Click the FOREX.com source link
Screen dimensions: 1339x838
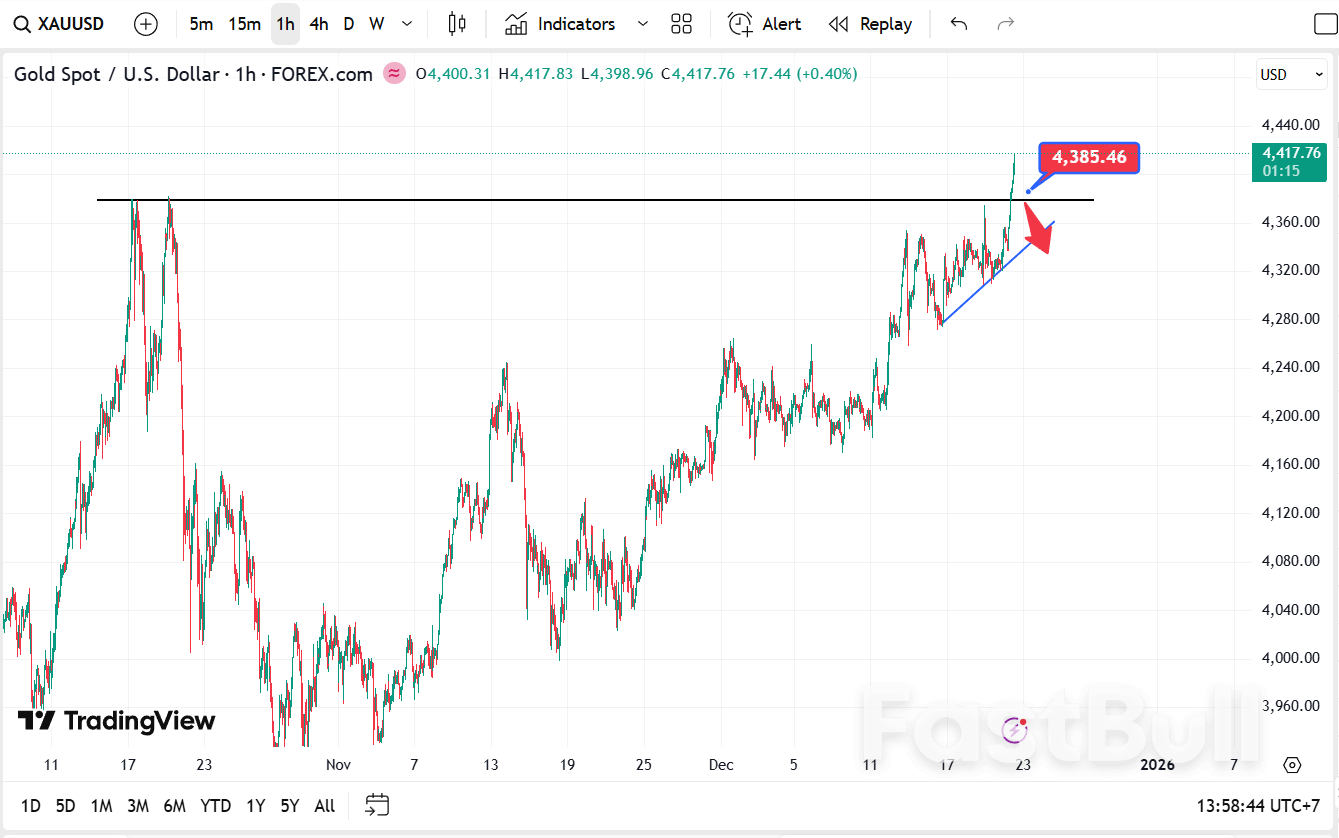click(322, 73)
